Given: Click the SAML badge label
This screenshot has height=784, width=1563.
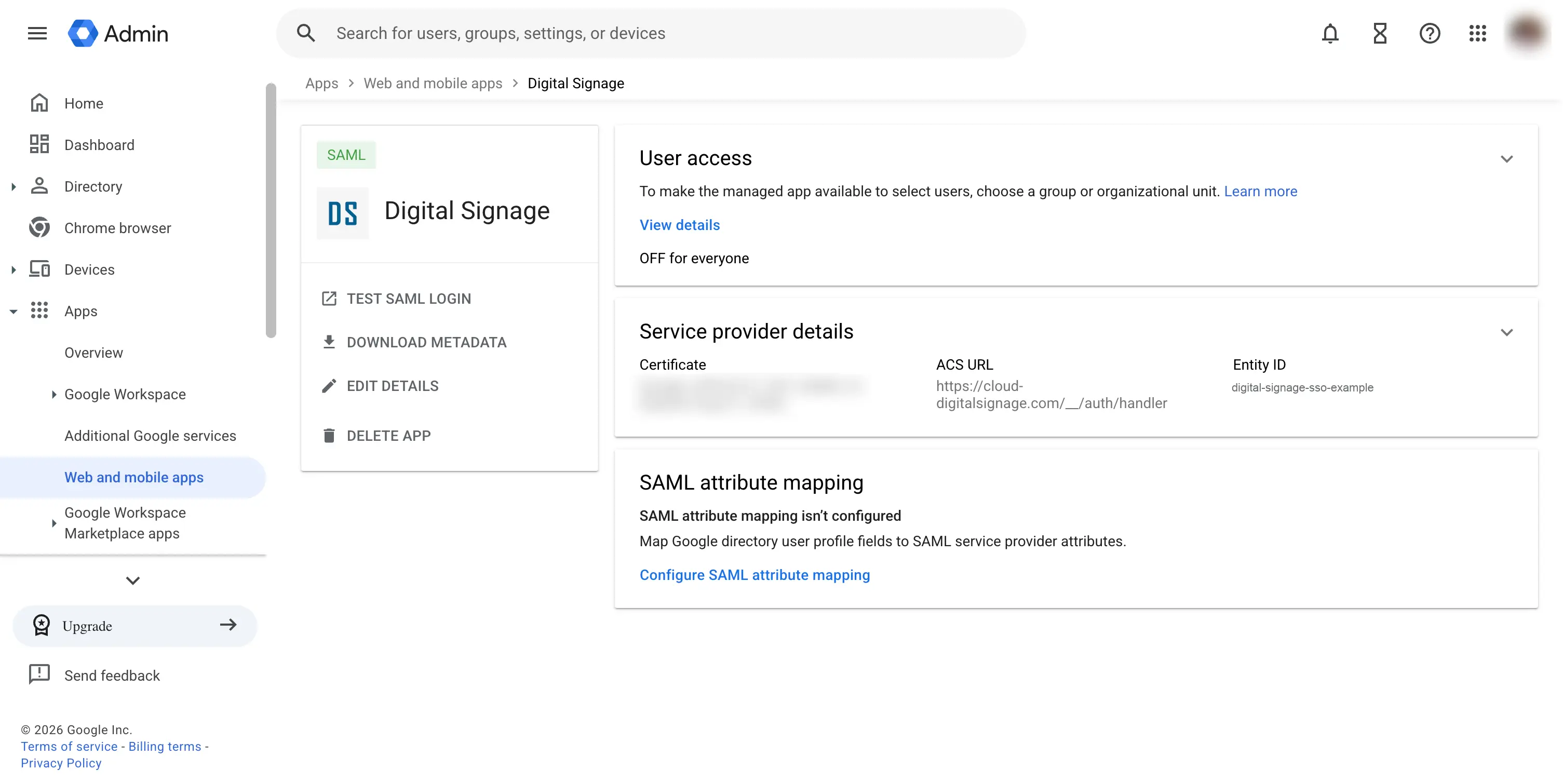Looking at the screenshot, I should [346, 155].
